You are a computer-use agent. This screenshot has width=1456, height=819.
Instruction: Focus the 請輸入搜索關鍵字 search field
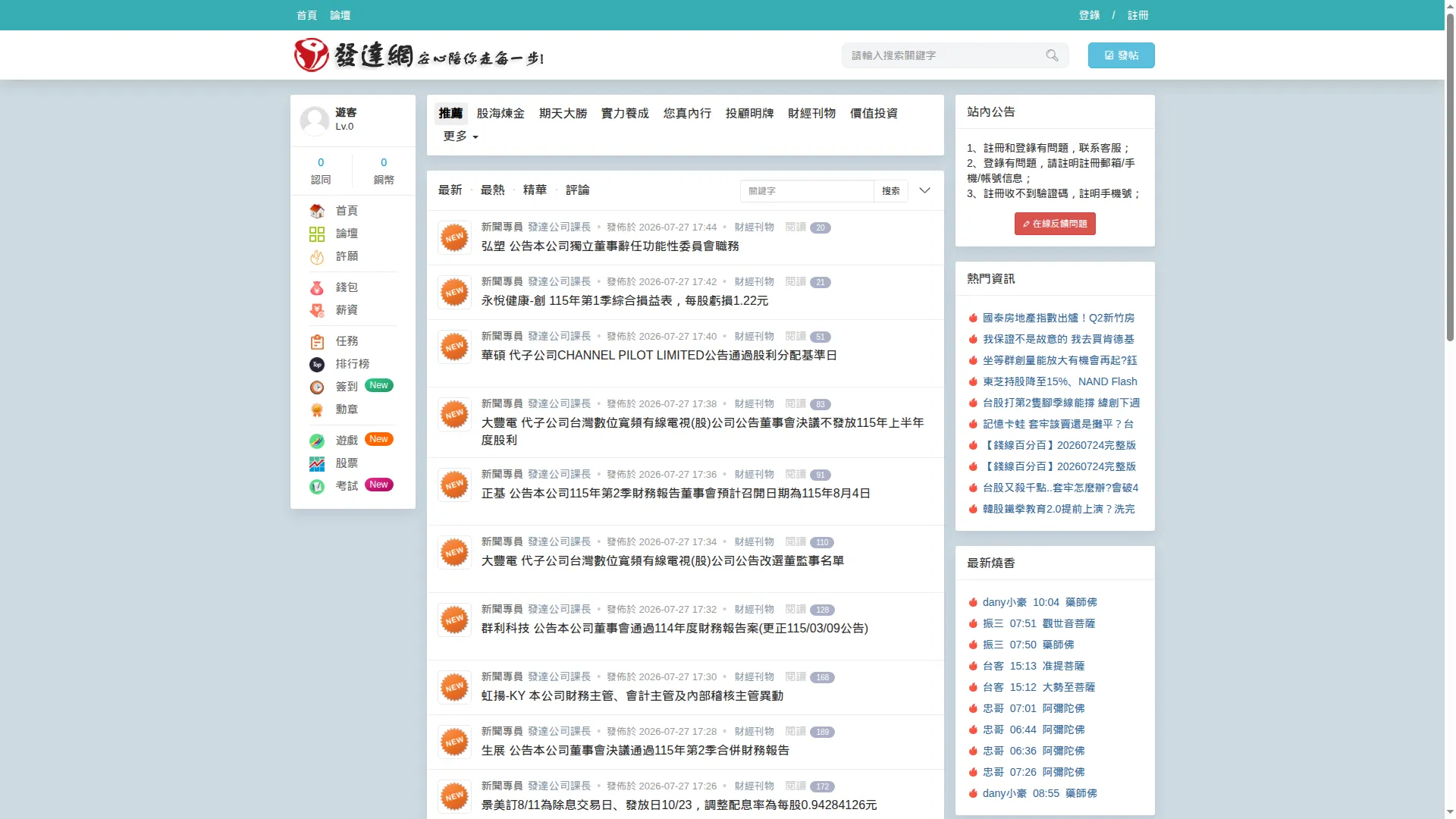tap(944, 55)
